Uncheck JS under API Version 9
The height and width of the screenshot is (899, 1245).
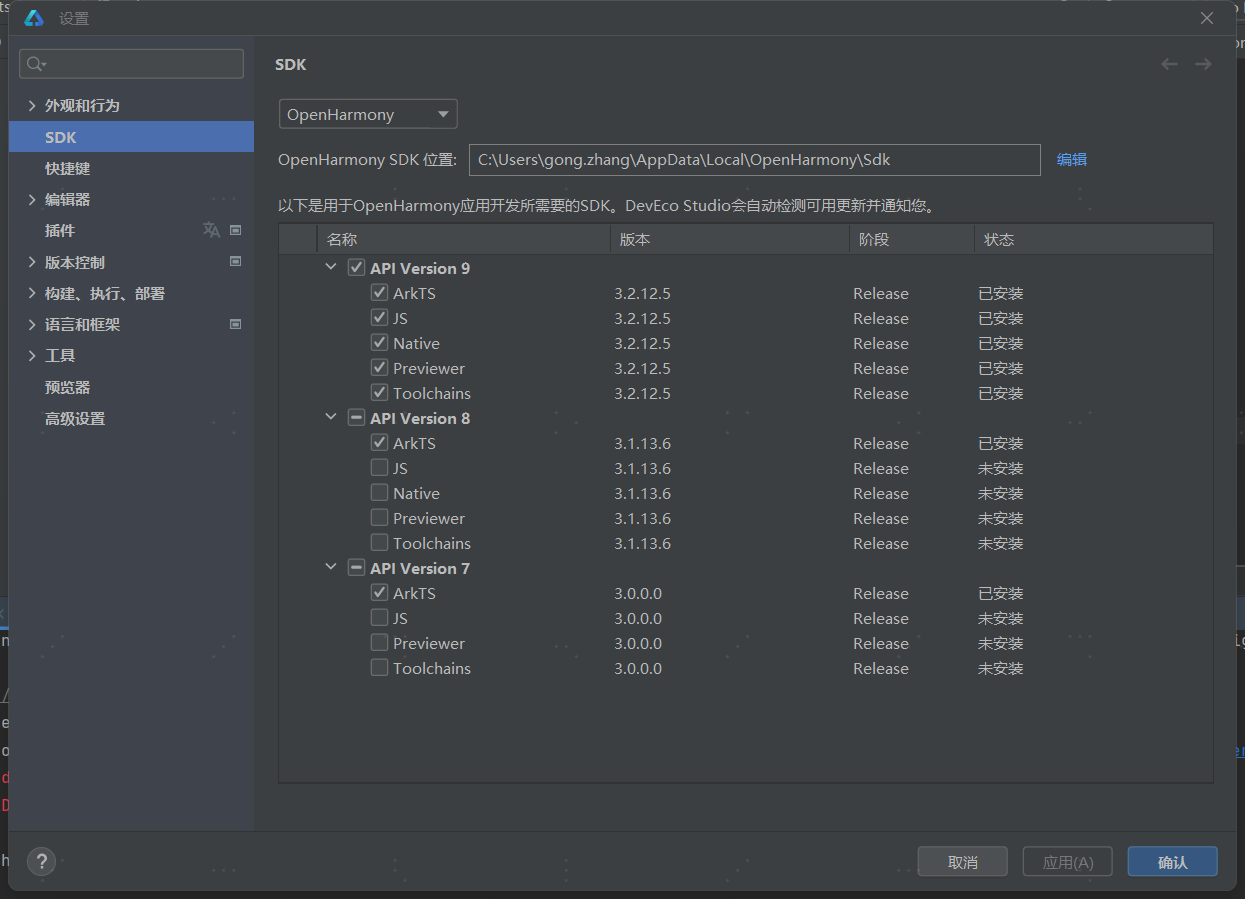coord(379,318)
